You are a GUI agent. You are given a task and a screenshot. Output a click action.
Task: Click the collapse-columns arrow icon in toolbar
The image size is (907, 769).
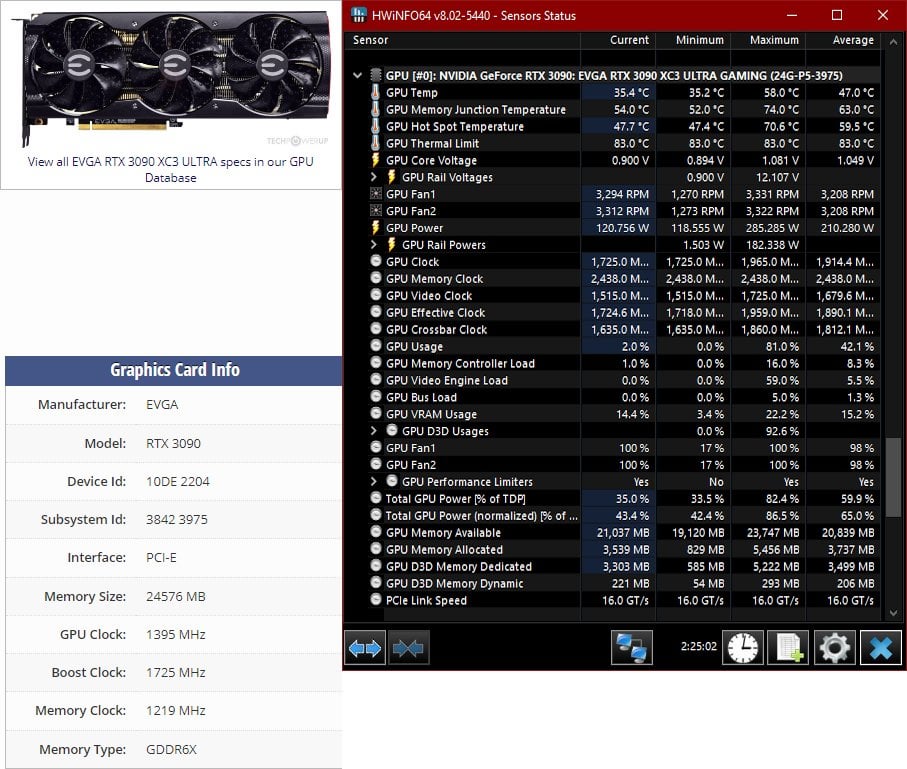(x=408, y=647)
